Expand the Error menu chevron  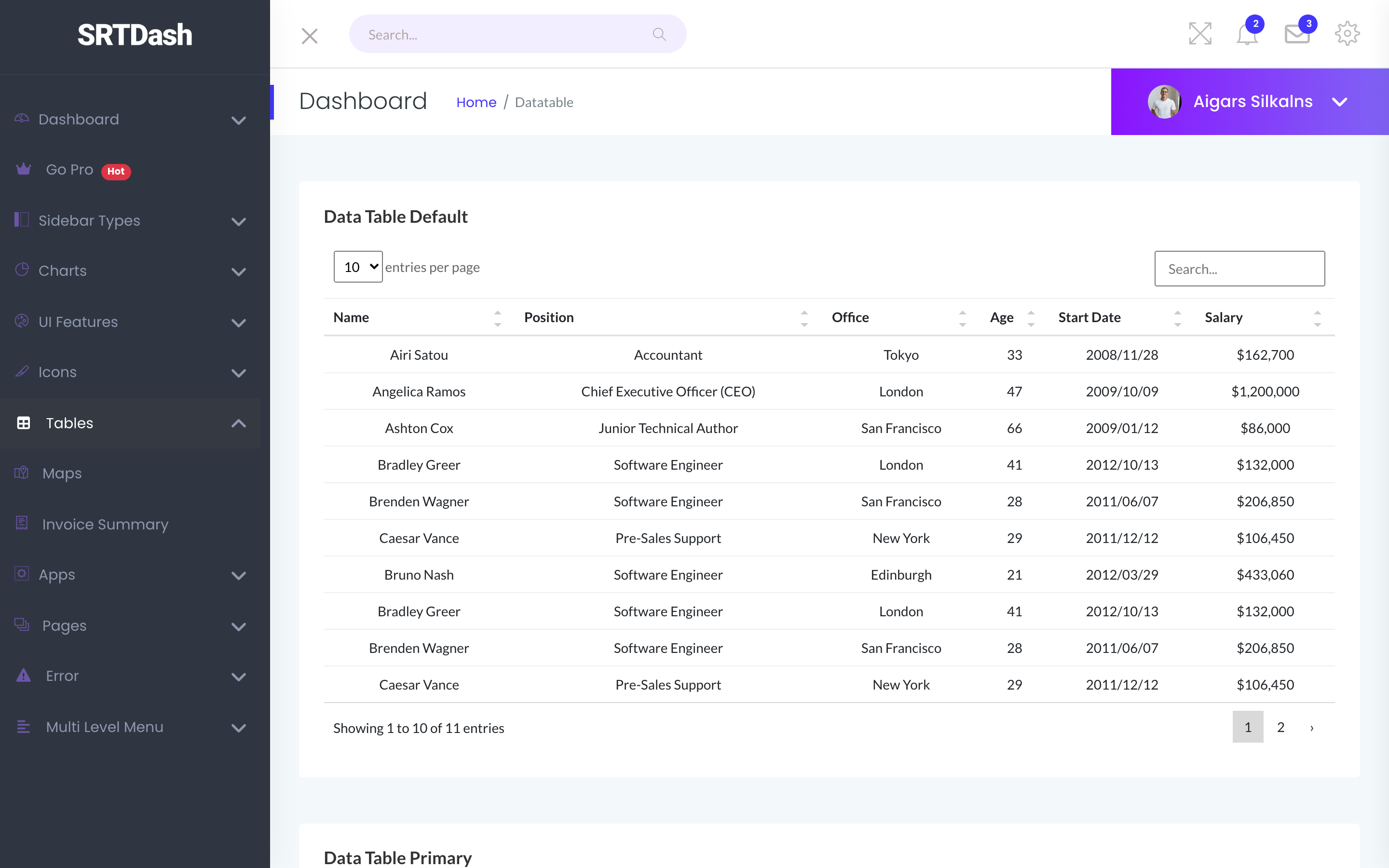tap(239, 677)
